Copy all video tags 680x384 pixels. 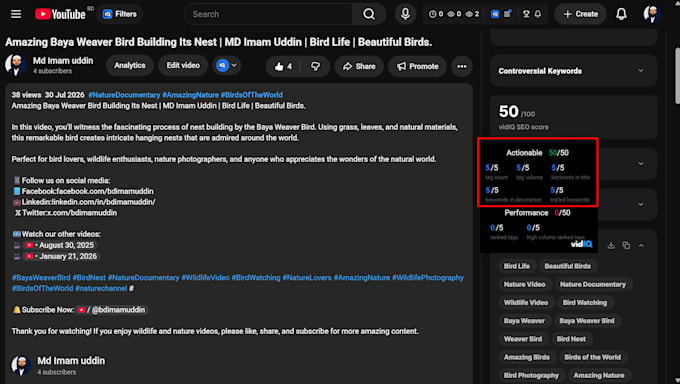point(626,246)
